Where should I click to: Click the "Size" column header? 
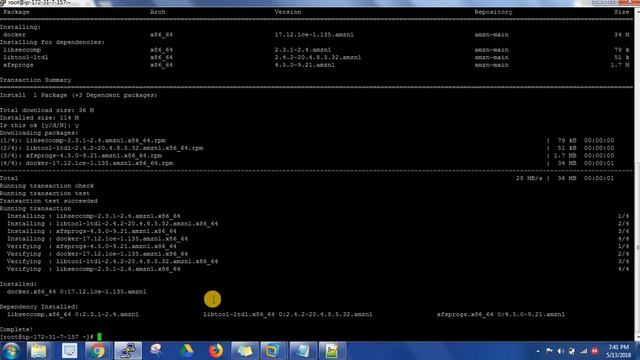click(x=622, y=12)
